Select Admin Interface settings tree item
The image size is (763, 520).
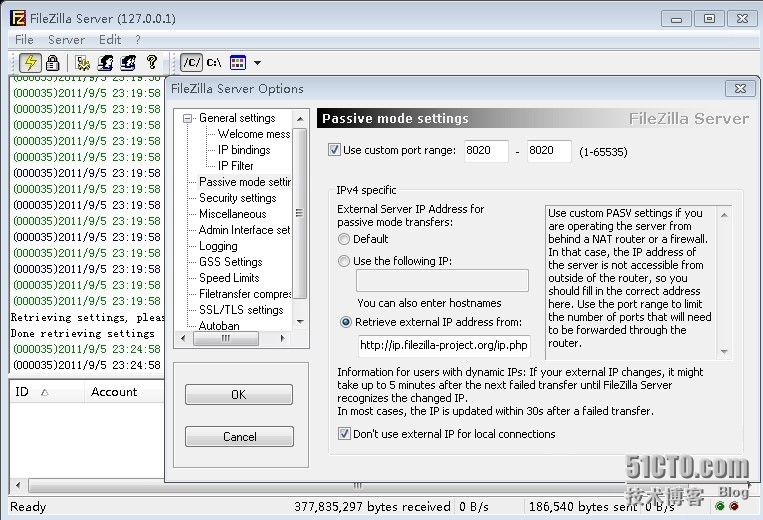244,230
